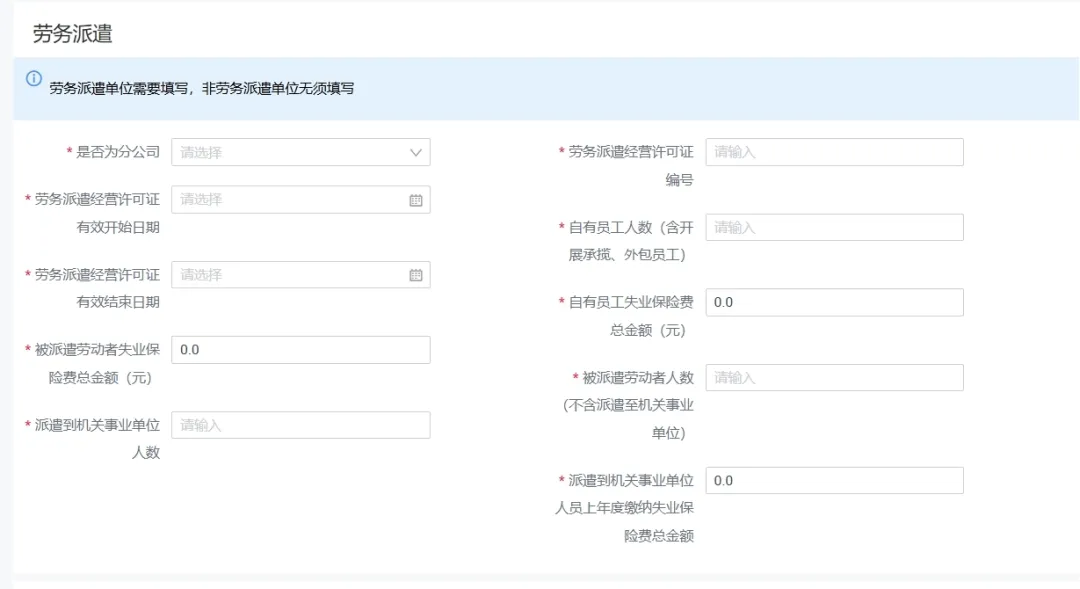Click the 派遣到机关事业单位人数 input field
This screenshot has width=1080, height=589.
[300, 425]
